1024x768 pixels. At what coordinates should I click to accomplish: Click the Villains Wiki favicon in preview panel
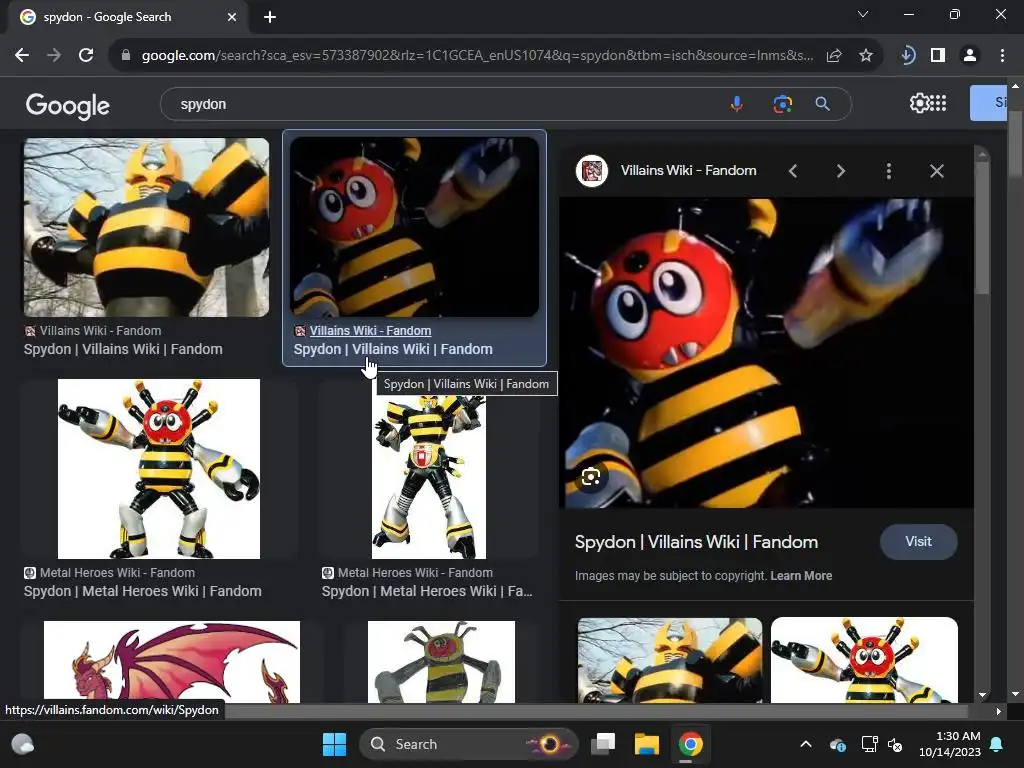[x=592, y=171]
